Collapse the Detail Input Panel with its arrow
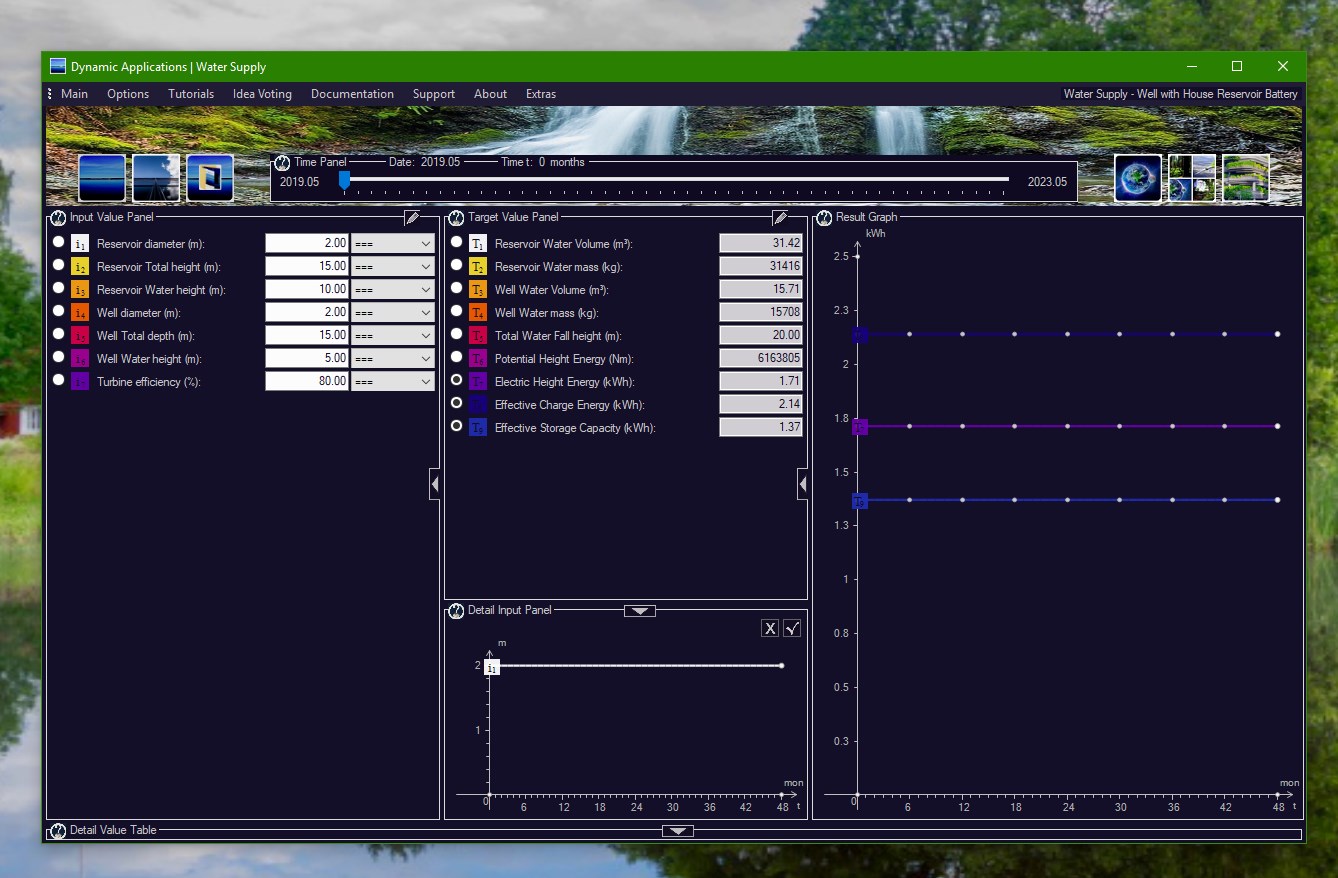 click(x=640, y=611)
